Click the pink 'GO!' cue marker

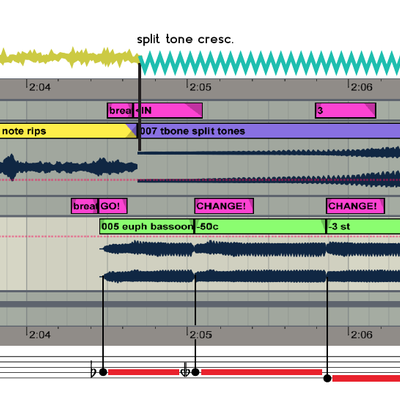113,206
